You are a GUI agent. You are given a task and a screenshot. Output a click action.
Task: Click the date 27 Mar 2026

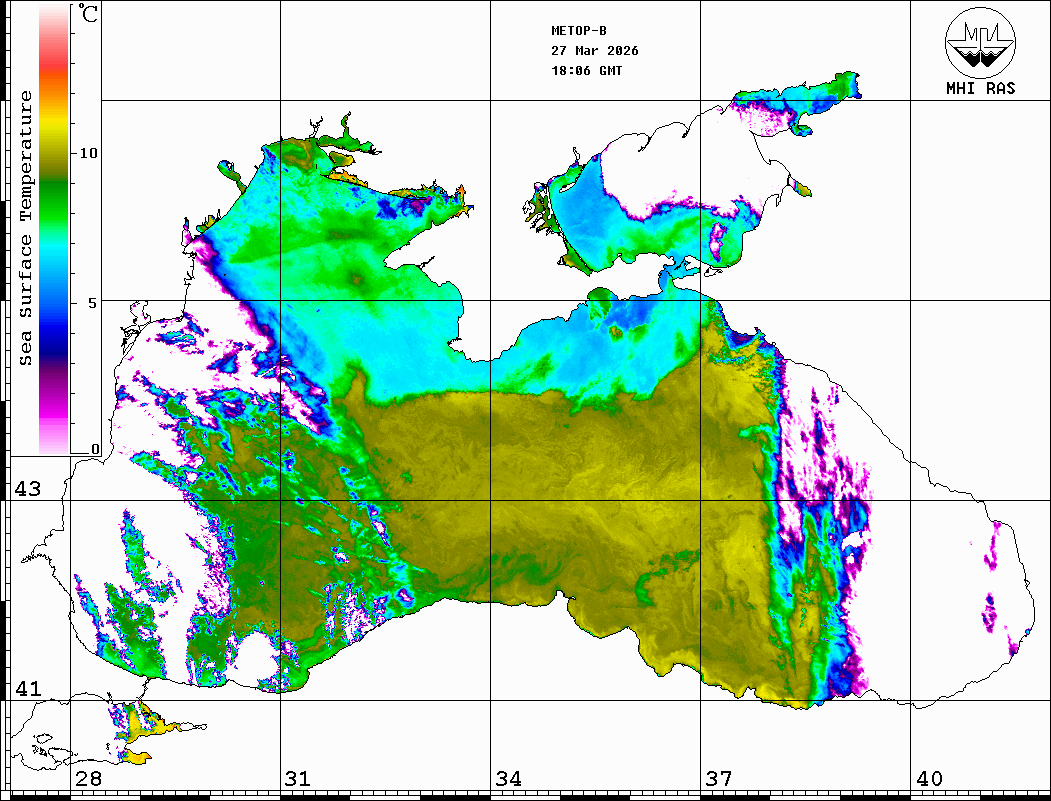[595, 51]
